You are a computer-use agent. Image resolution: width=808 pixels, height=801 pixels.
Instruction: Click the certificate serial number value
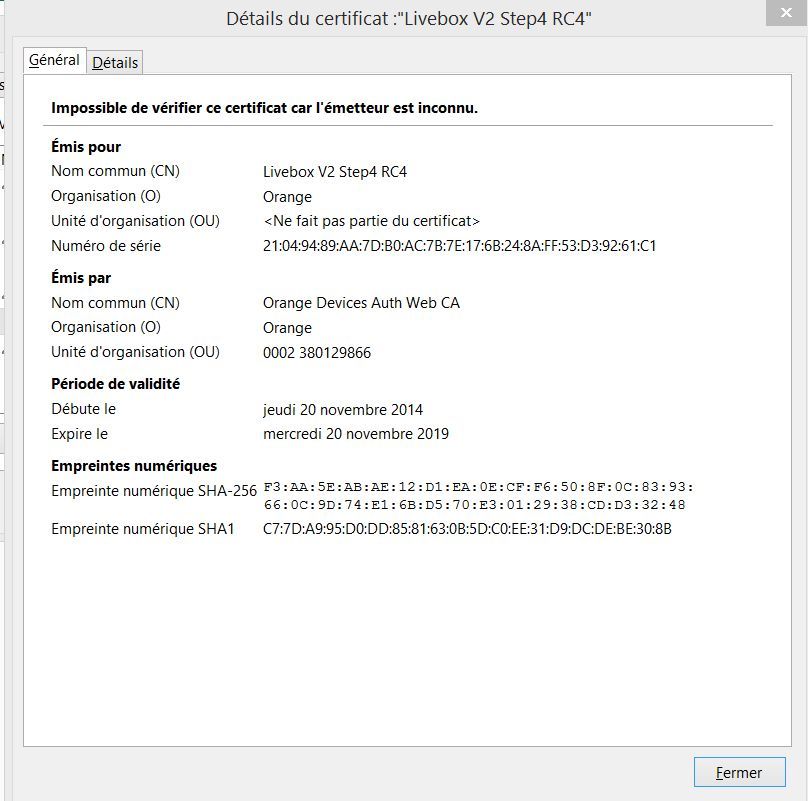pyautogui.click(x=459, y=246)
